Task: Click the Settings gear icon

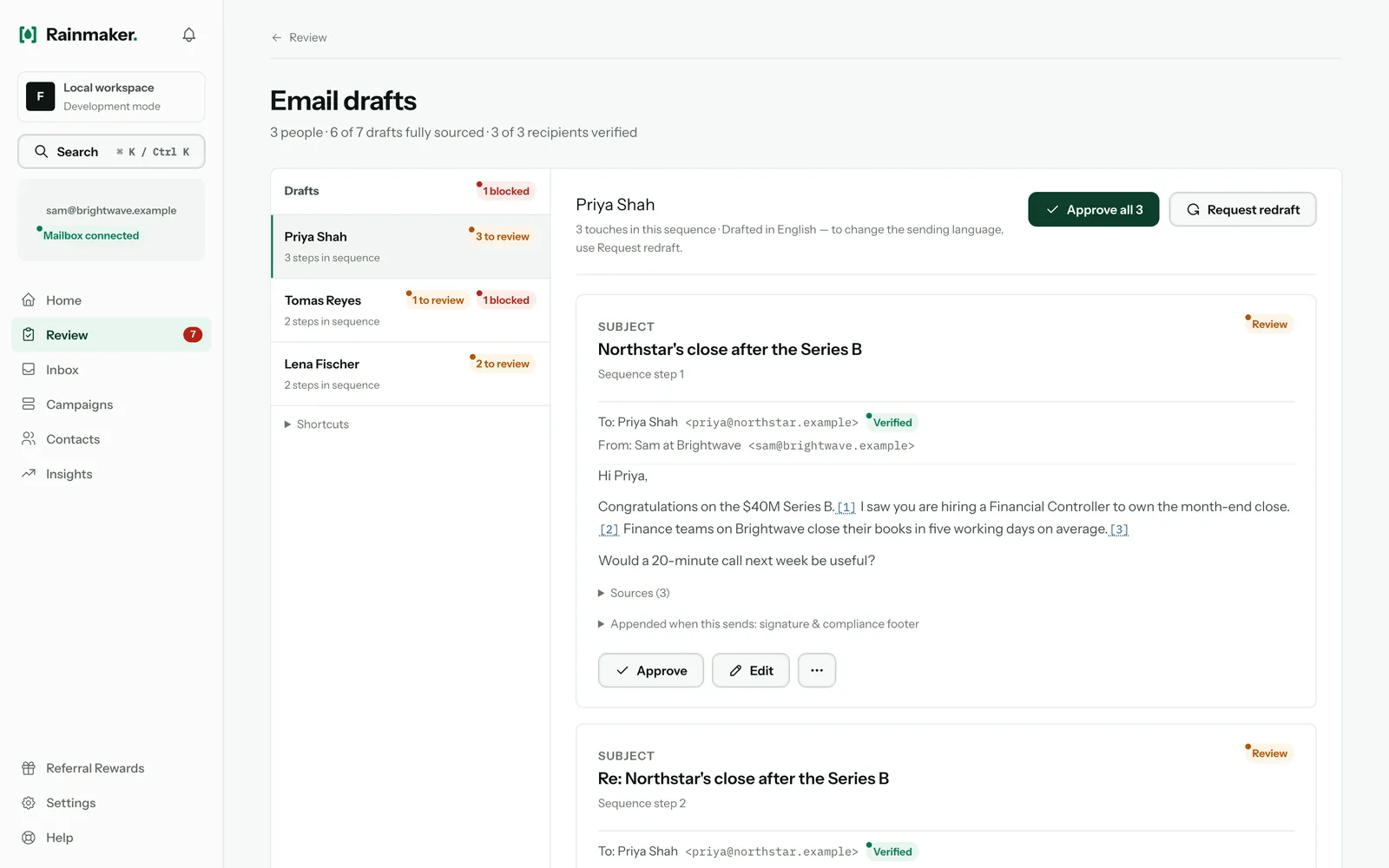Action: [29, 803]
